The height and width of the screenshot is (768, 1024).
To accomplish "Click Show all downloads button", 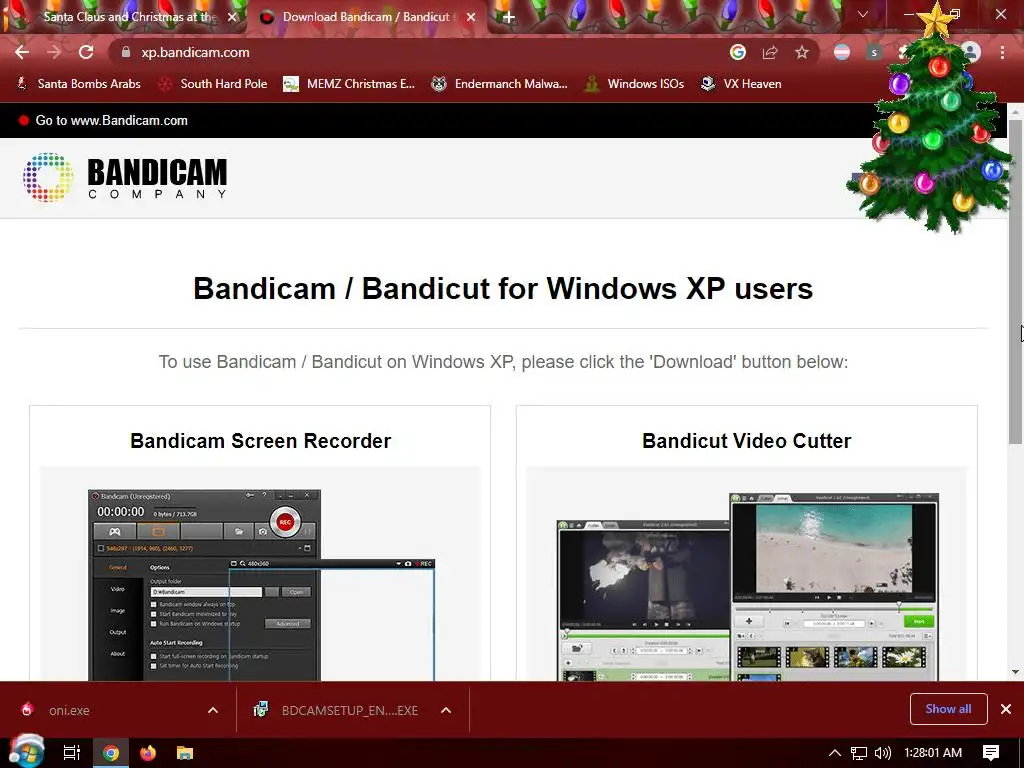I will 948,709.
